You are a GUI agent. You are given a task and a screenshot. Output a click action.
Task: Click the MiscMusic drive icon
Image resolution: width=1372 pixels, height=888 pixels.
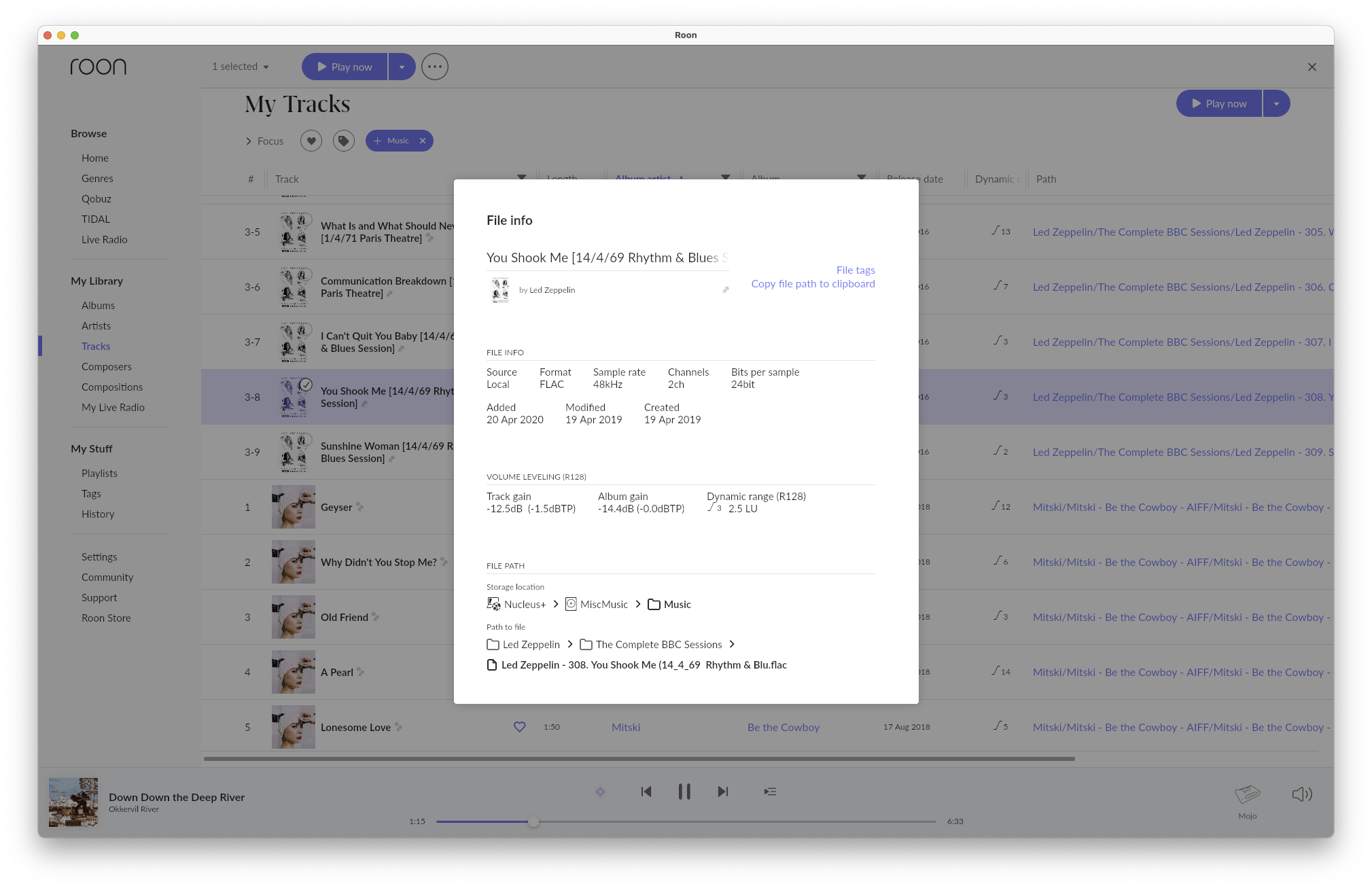[x=571, y=604]
